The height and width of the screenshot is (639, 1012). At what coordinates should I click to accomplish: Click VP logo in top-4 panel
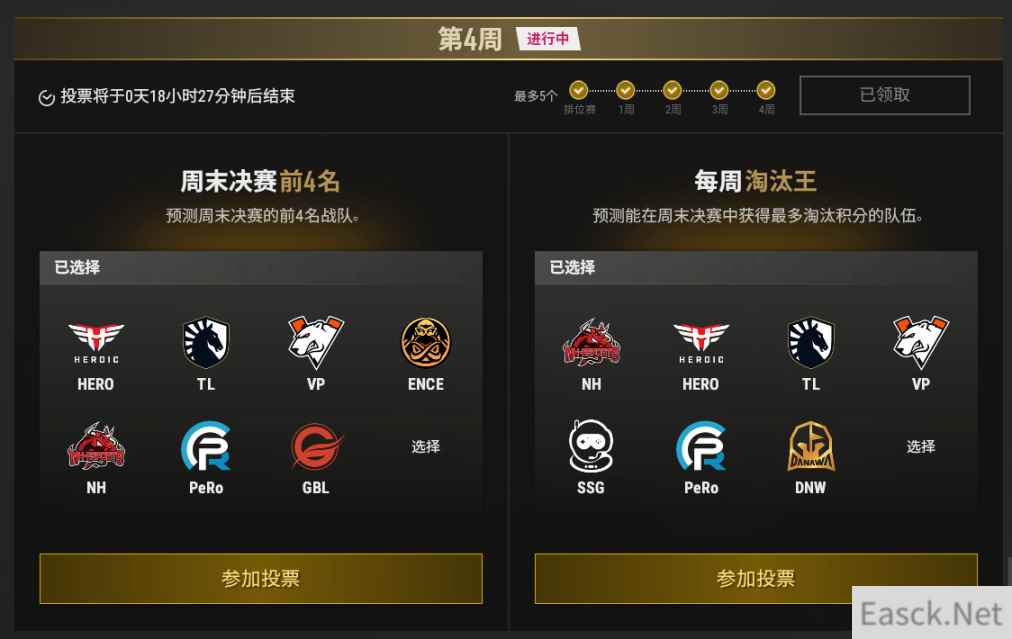click(316, 342)
